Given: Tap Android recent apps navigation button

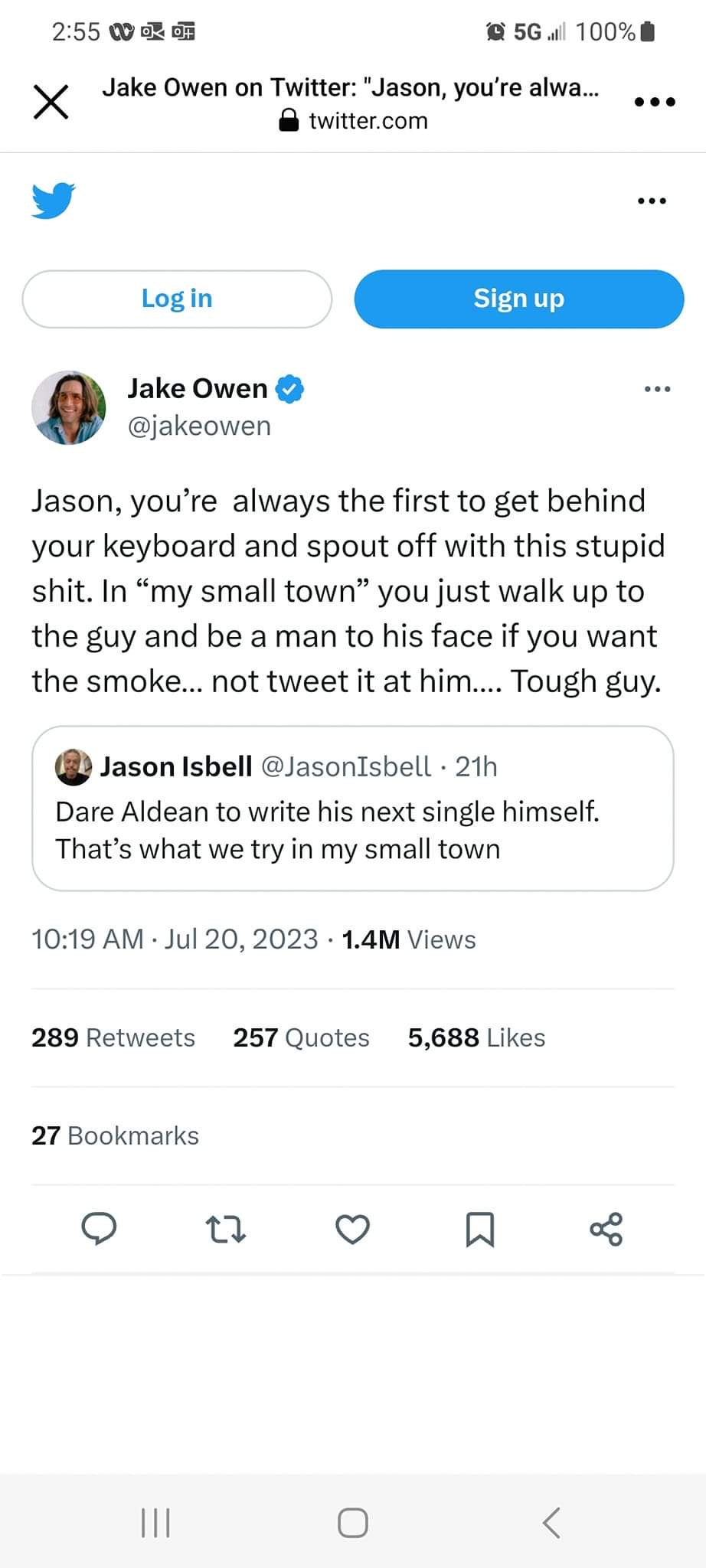Looking at the screenshot, I should (156, 1523).
